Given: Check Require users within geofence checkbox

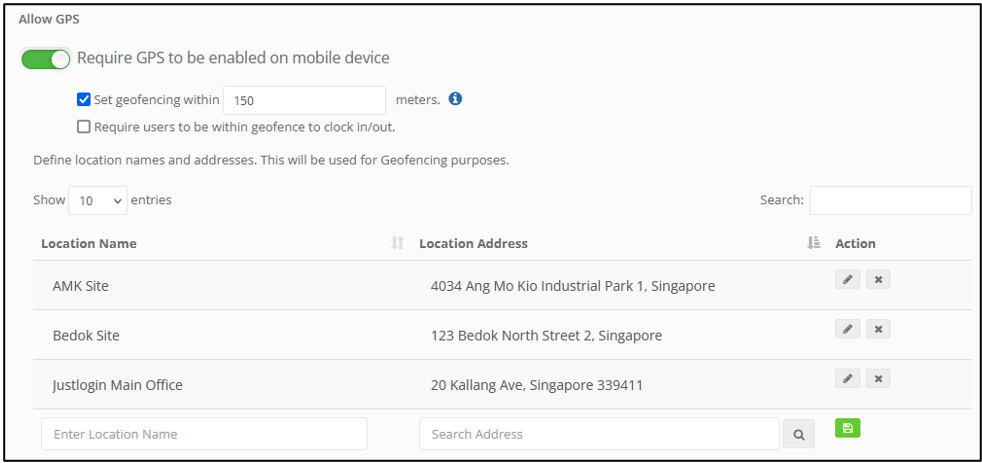Looking at the screenshot, I should tap(83, 127).
